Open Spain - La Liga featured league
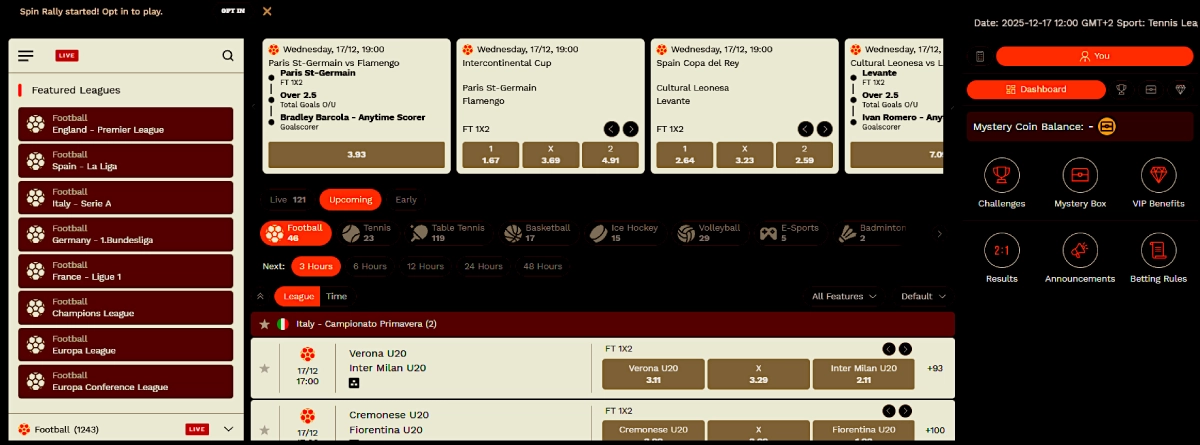1200x445 pixels. (125, 161)
